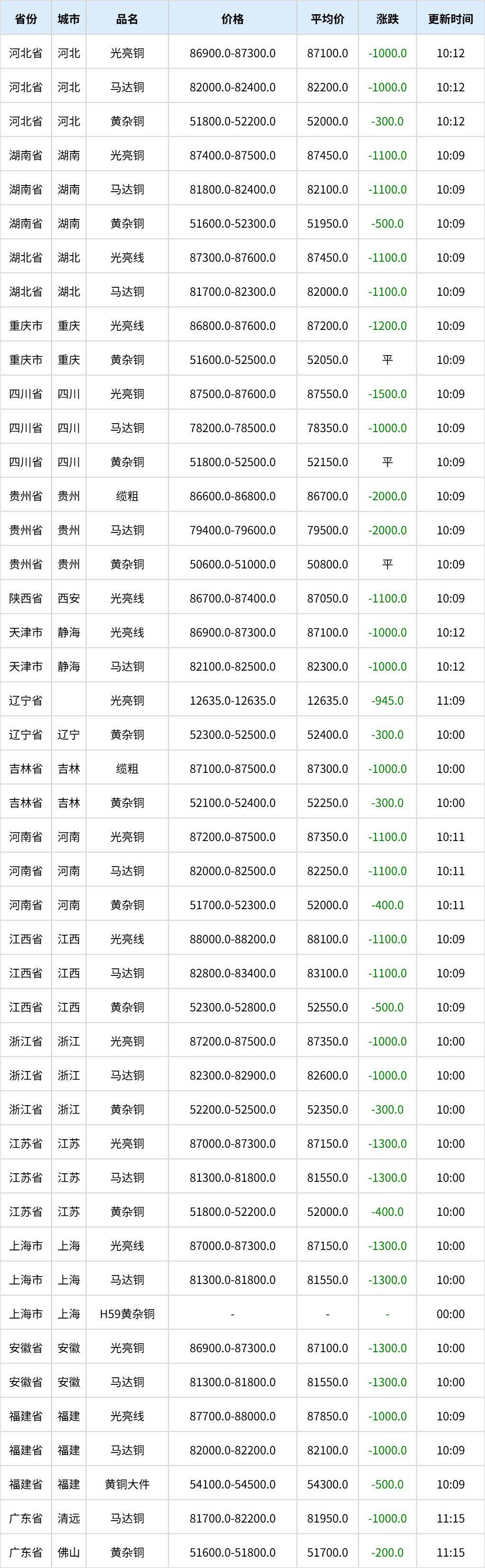This screenshot has width=485, height=1568.
Task: Click the average price 88100.0
Action: (x=327, y=939)
